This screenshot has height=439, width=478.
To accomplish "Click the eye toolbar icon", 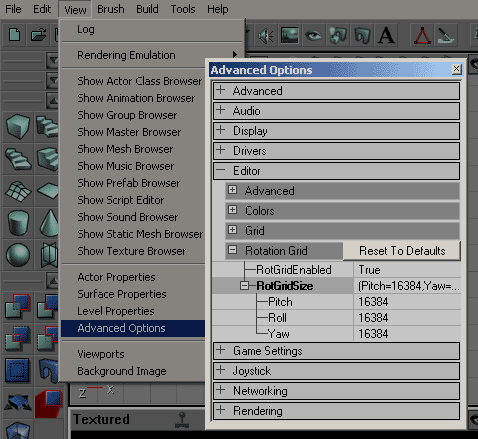I will 313,35.
